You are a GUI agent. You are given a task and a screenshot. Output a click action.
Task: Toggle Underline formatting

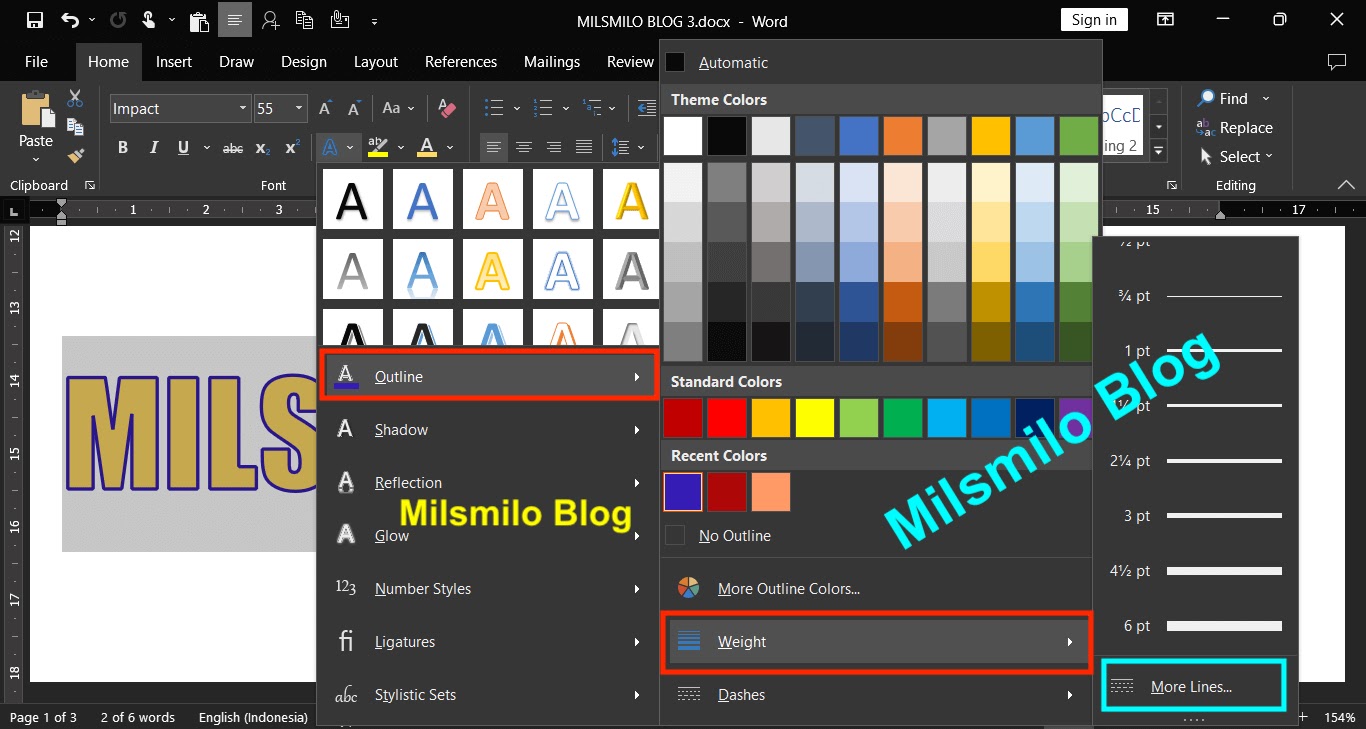[183, 148]
